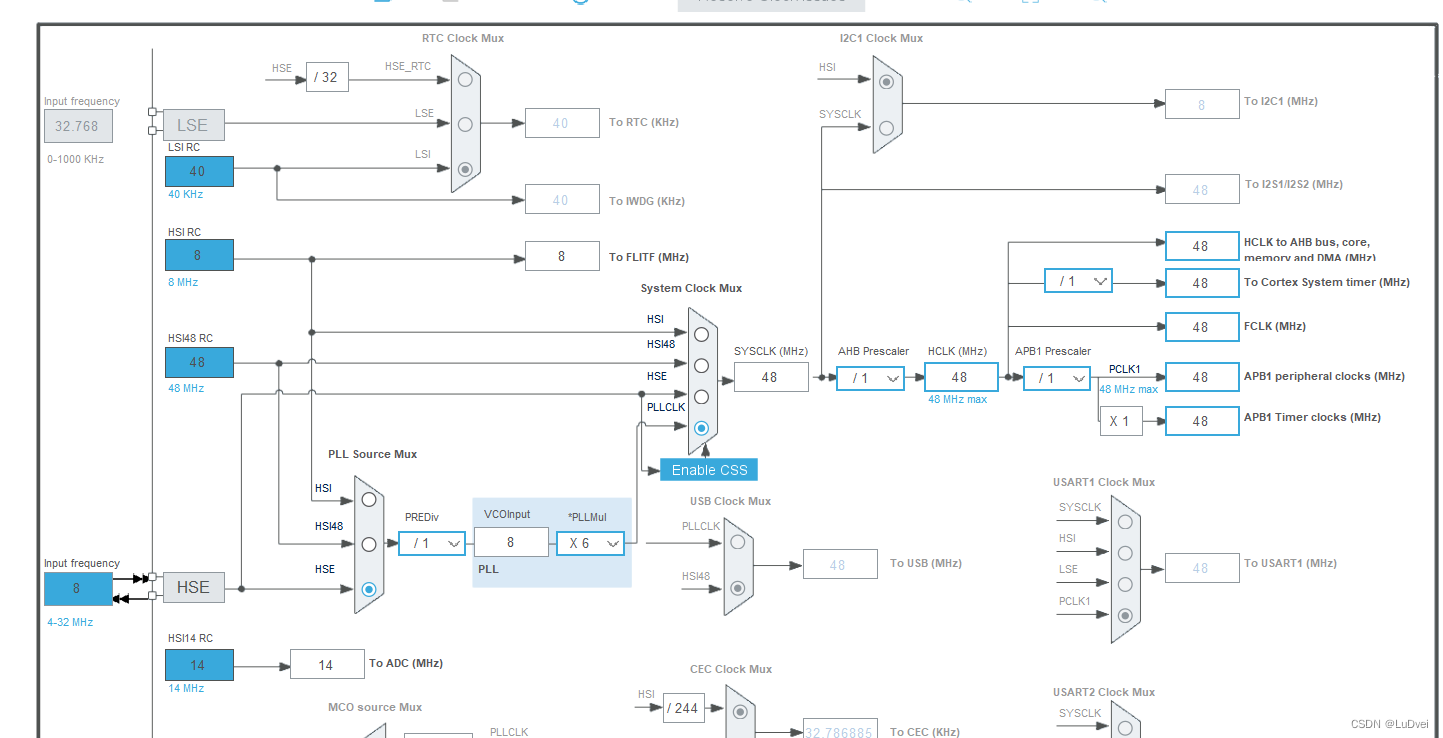The image size is (1443, 738).
Task: Select HSI48 in the USB Clock Mux
Action: pyautogui.click(x=739, y=589)
